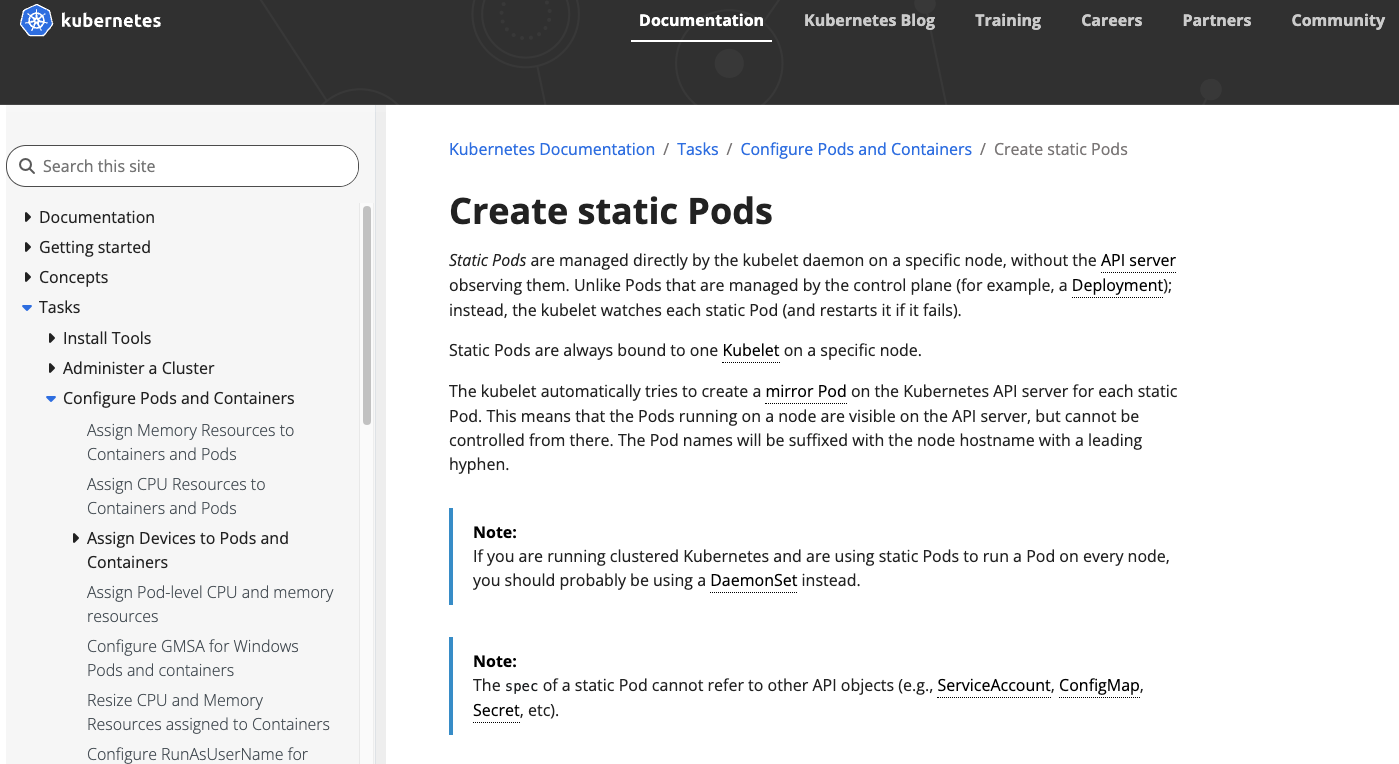This screenshot has width=1399, height=764.
Task: Open the Tasks breadcrumb link
Action: coord(697,149)
